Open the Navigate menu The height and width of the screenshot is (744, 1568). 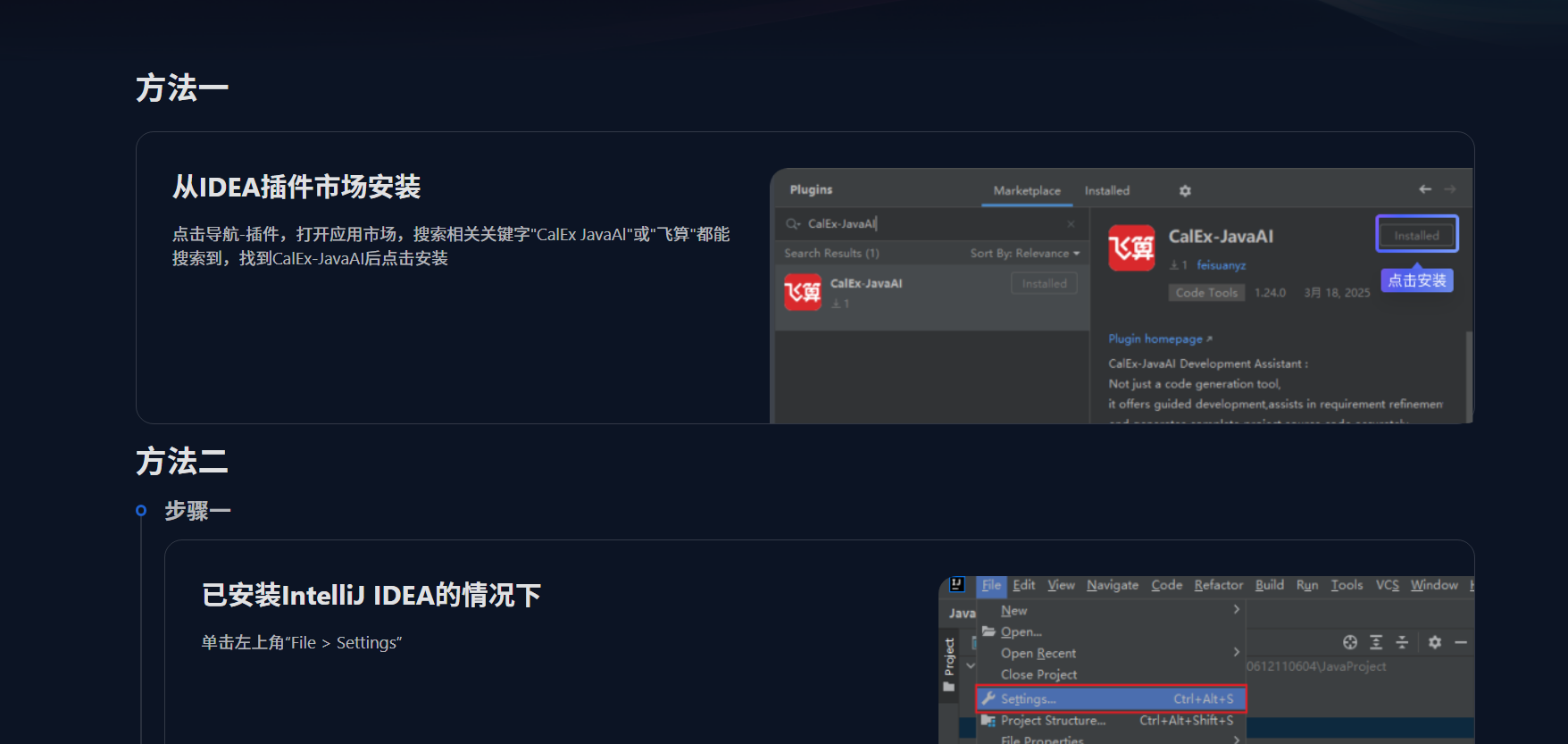tap(1113, 585)
